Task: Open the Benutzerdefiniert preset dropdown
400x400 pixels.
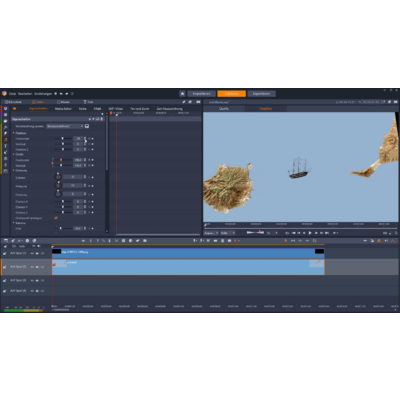Action: pos(65,126)
